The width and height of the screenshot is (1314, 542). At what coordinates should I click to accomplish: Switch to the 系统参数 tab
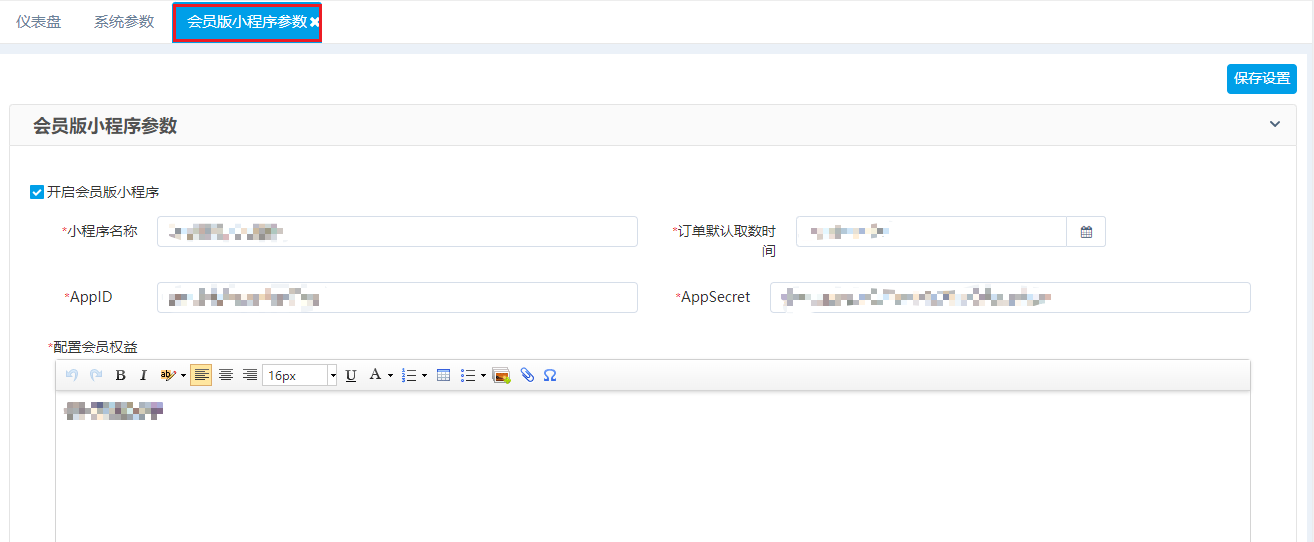pos(124,21)
